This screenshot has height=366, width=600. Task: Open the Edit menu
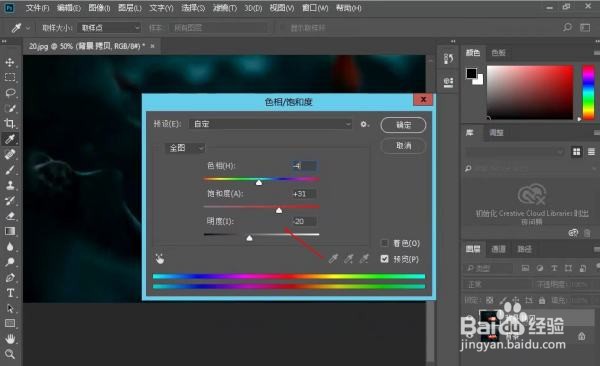(69, 8)
